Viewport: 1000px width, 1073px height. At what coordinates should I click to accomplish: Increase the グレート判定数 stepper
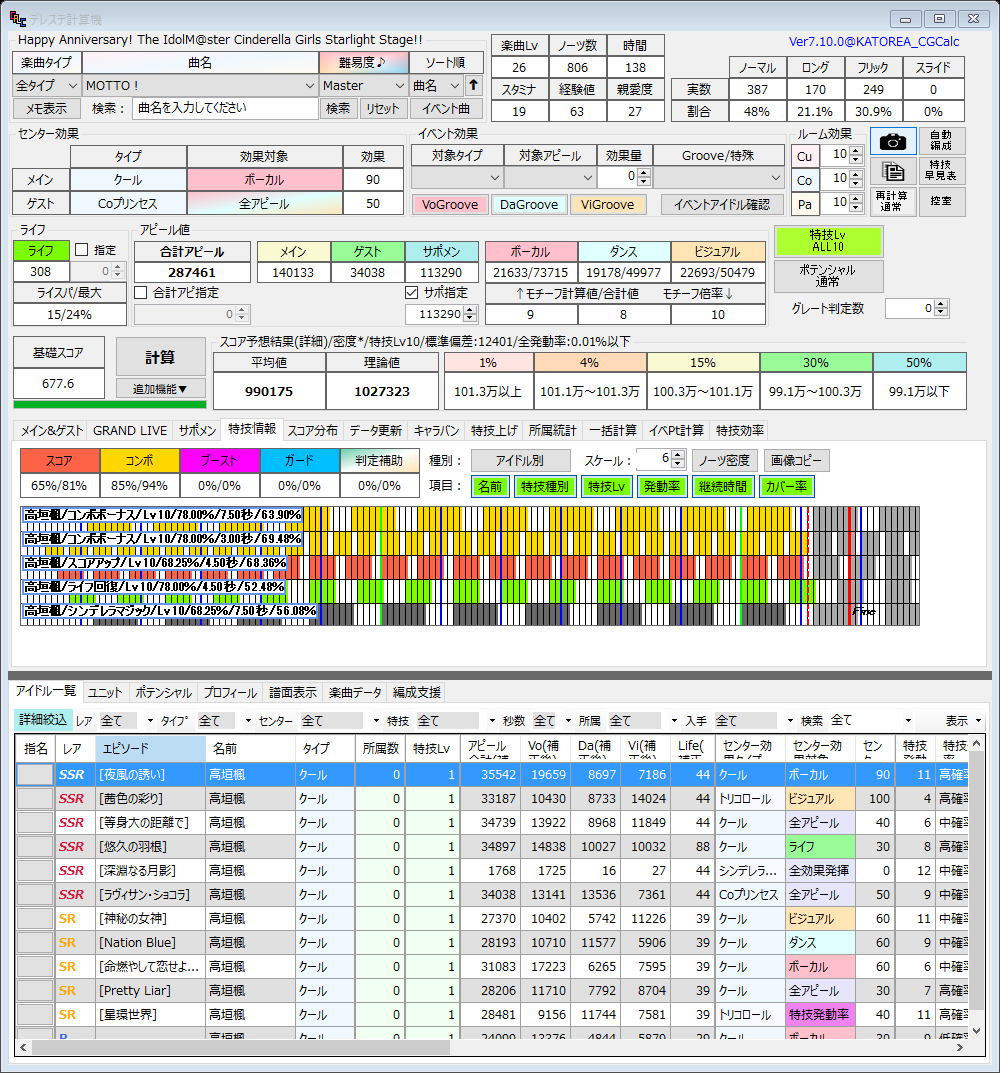(941, 305)
